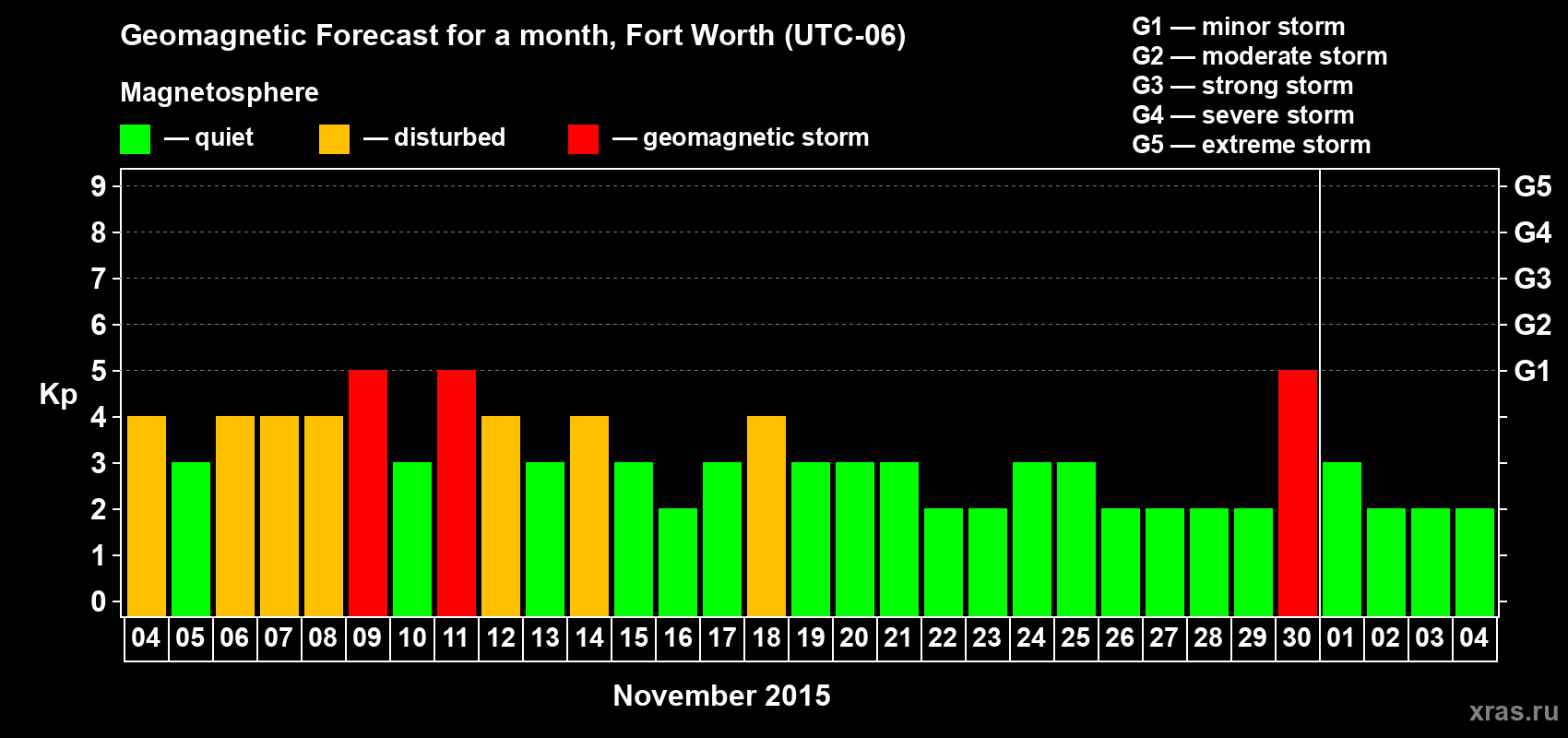
Task: Click the 'geomagnetic storm' legend label
Action: 756,137
